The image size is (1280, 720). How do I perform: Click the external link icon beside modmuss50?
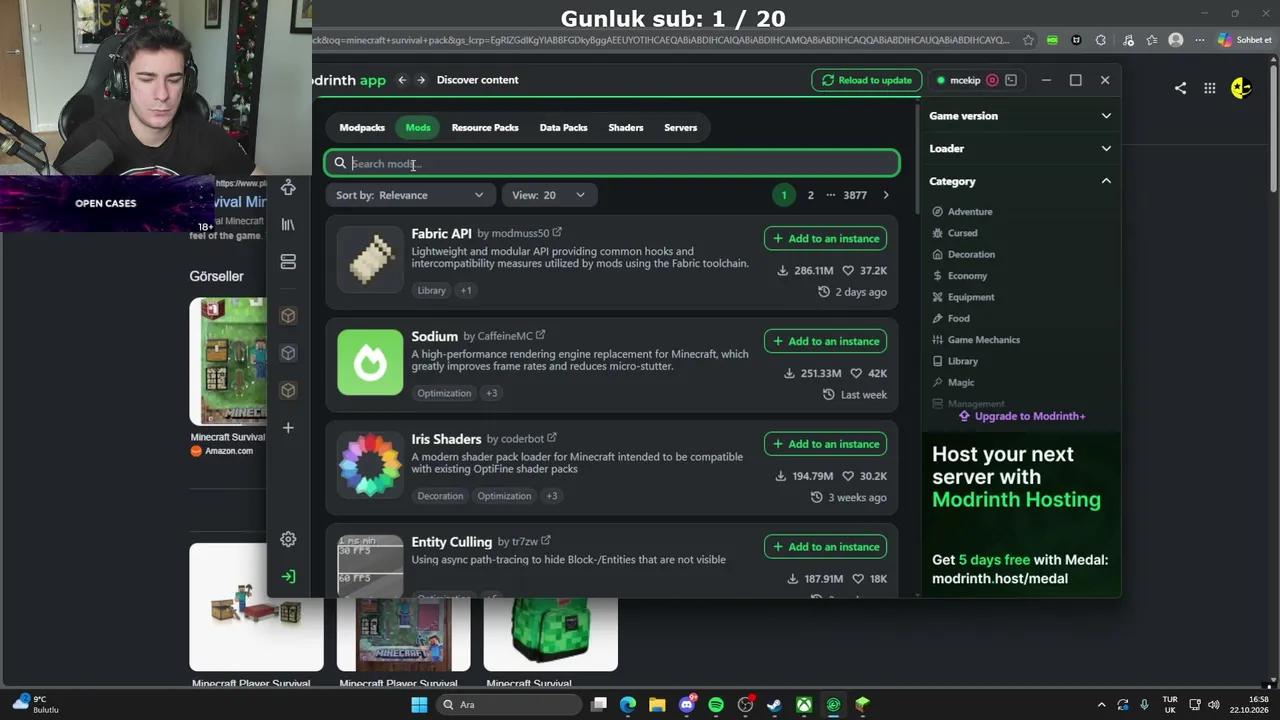click(557, 232)
